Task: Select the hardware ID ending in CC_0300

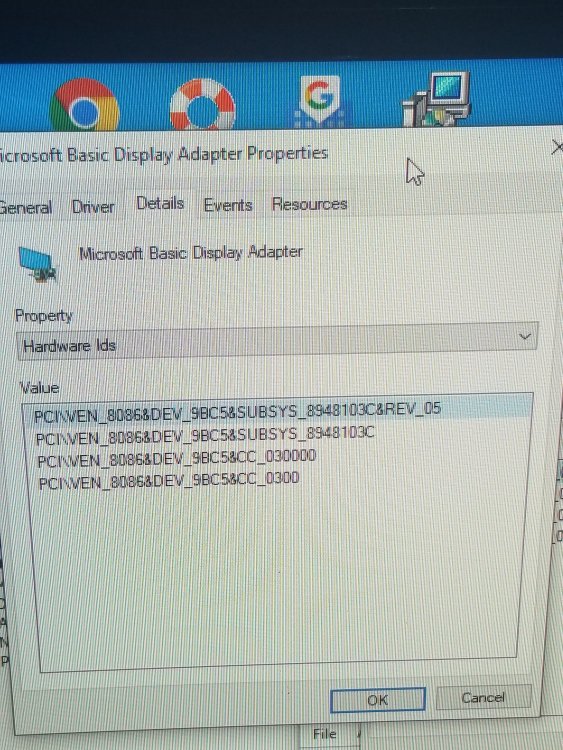Action: (x=169, y=480)
